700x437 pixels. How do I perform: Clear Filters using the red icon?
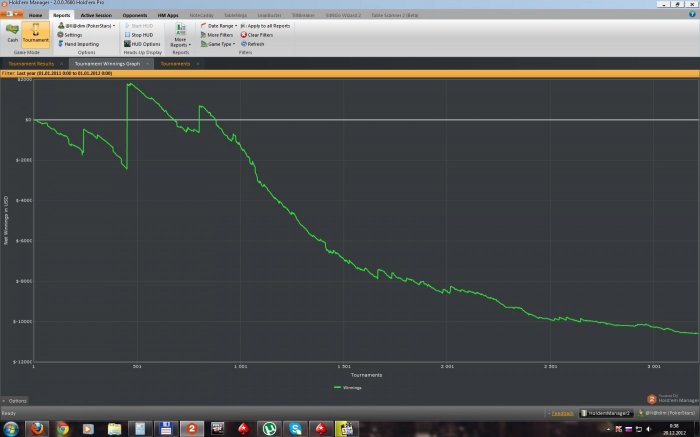(258, 35)
